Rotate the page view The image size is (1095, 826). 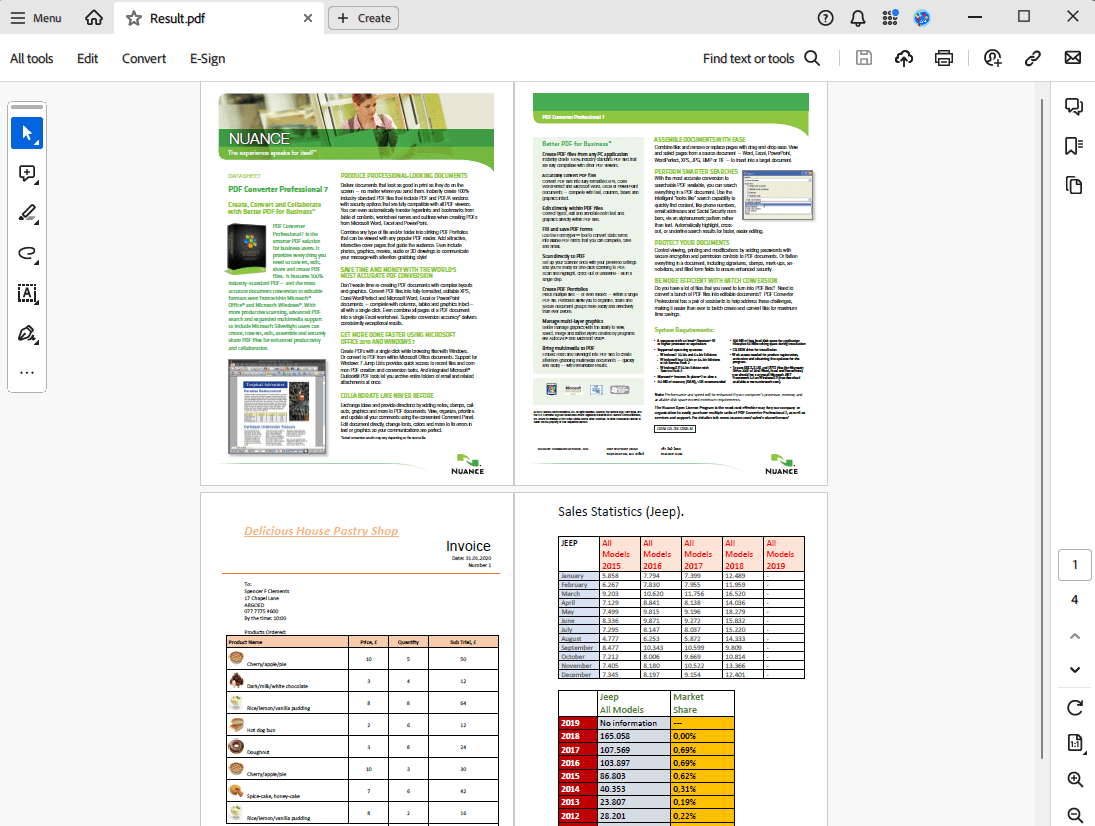click(x=1075, y=708)
